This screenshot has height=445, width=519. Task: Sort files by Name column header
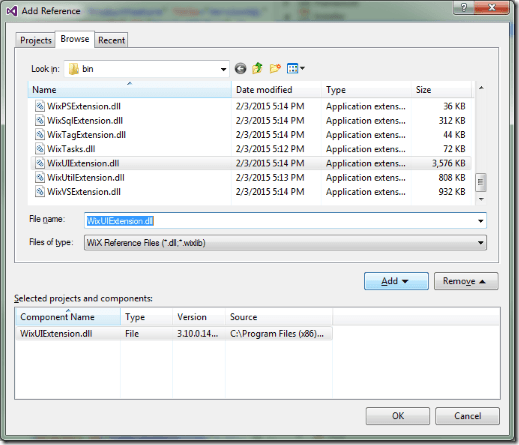click(130, 89)
